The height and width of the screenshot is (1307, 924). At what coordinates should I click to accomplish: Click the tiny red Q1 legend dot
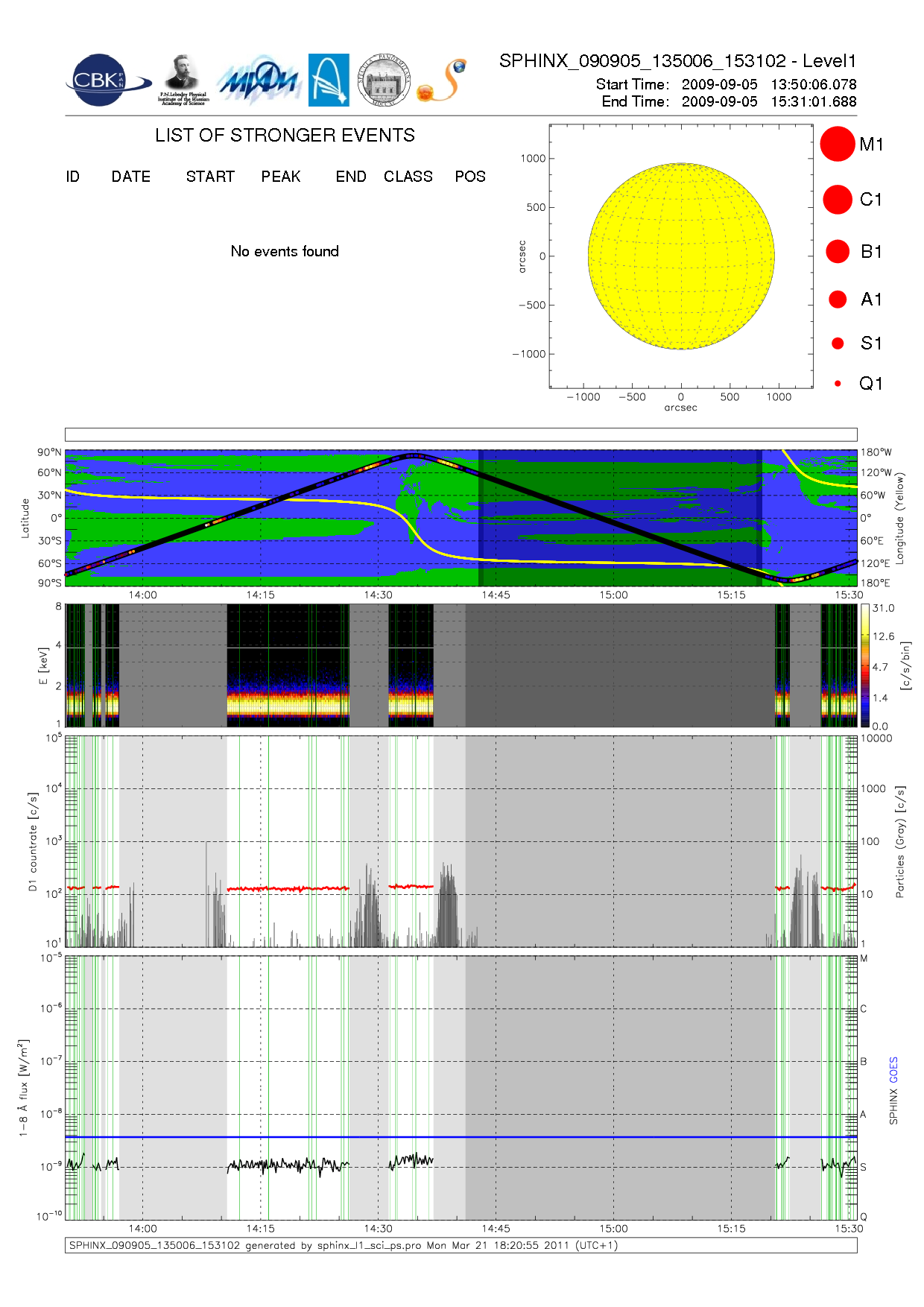[x=838, y=384]
